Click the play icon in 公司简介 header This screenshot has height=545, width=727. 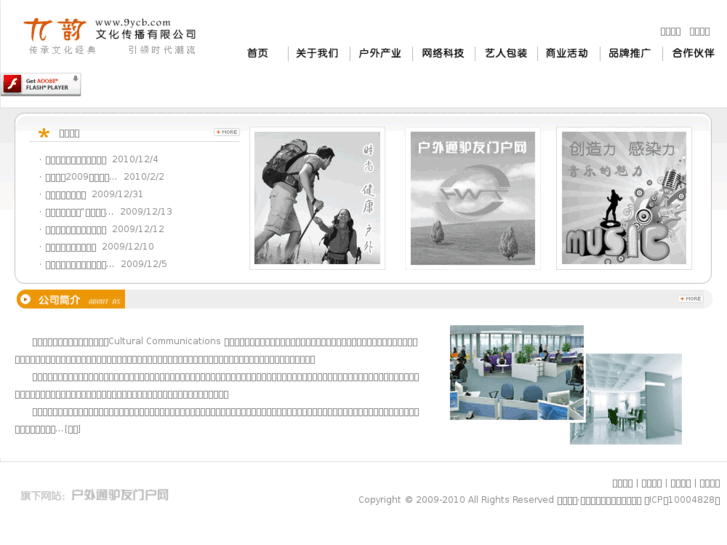pos(26,300)
